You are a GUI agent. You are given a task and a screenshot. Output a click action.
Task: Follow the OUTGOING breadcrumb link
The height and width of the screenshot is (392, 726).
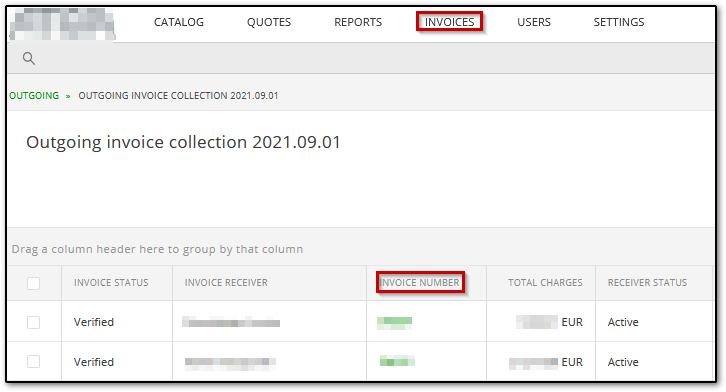[x=34, y=96]
